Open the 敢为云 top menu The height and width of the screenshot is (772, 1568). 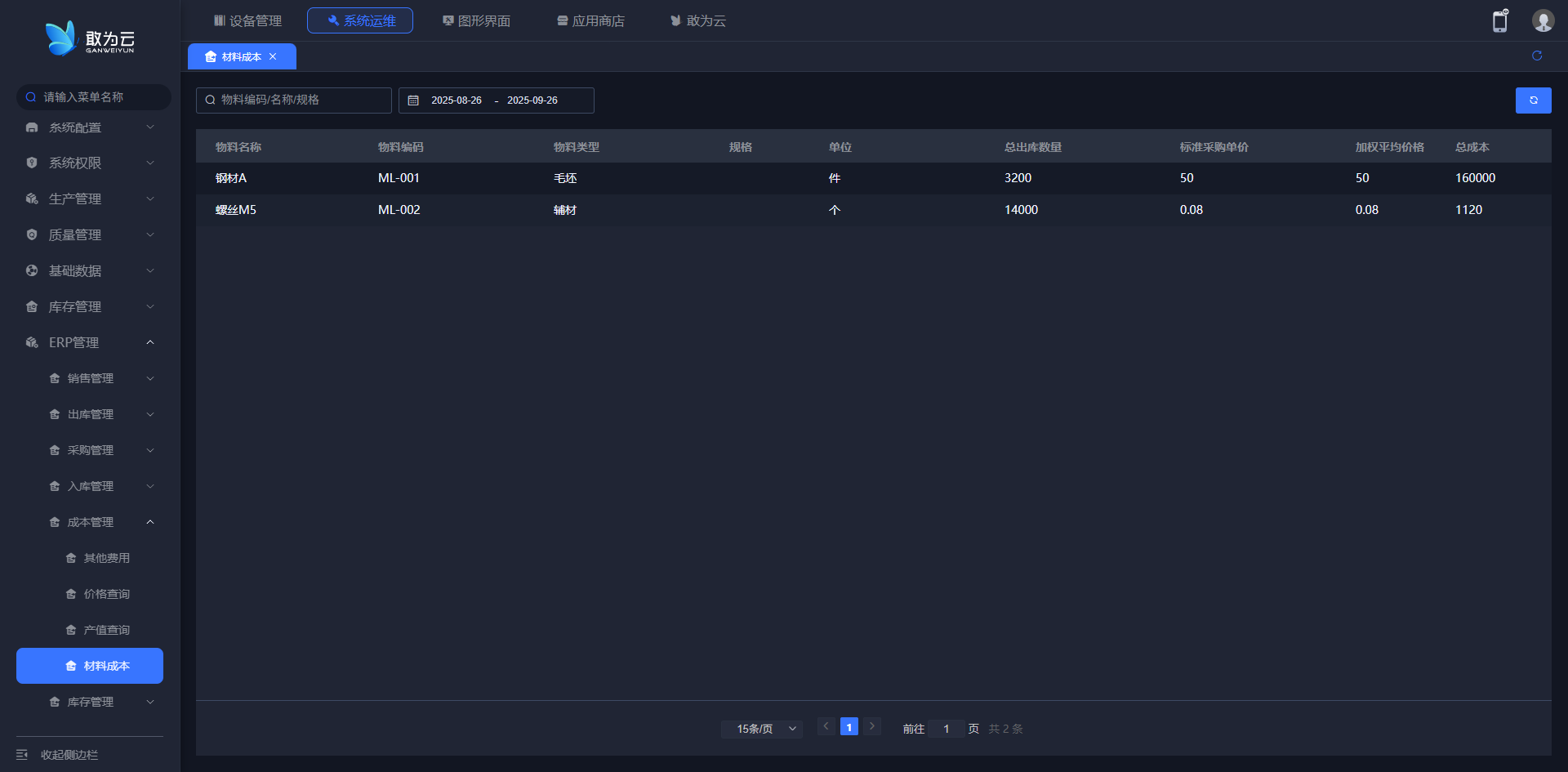(x=698, y=20)
